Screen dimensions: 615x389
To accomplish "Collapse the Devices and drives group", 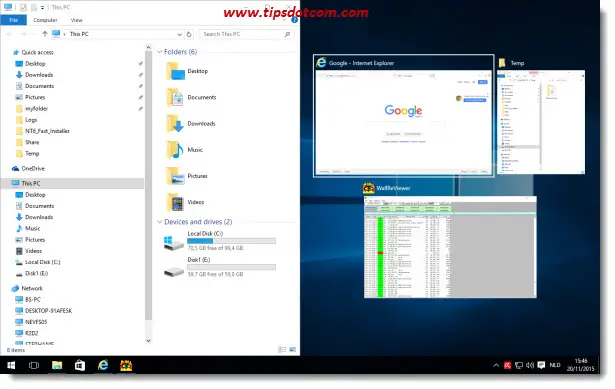I will (160, 222).
